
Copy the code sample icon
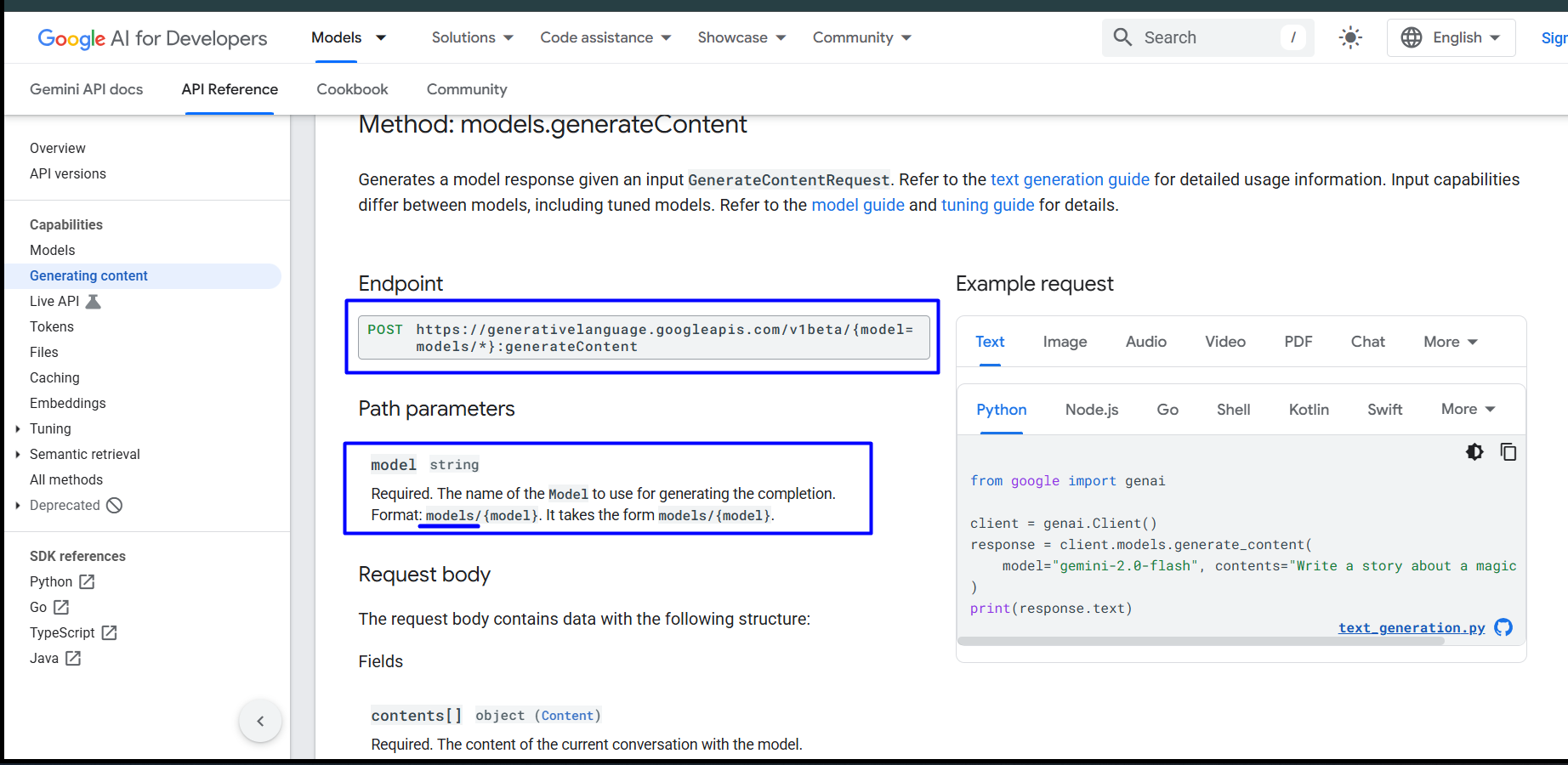1508,452
